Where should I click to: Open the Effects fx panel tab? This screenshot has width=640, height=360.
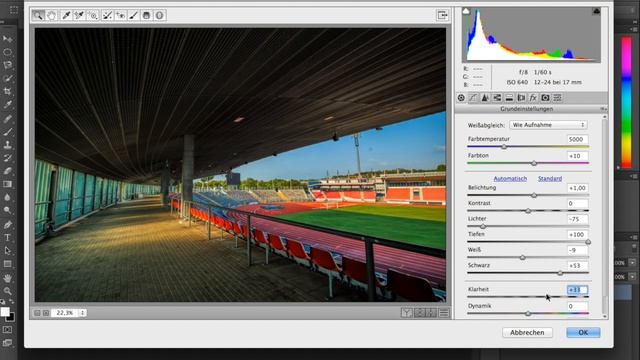click(x=533, y=98)
